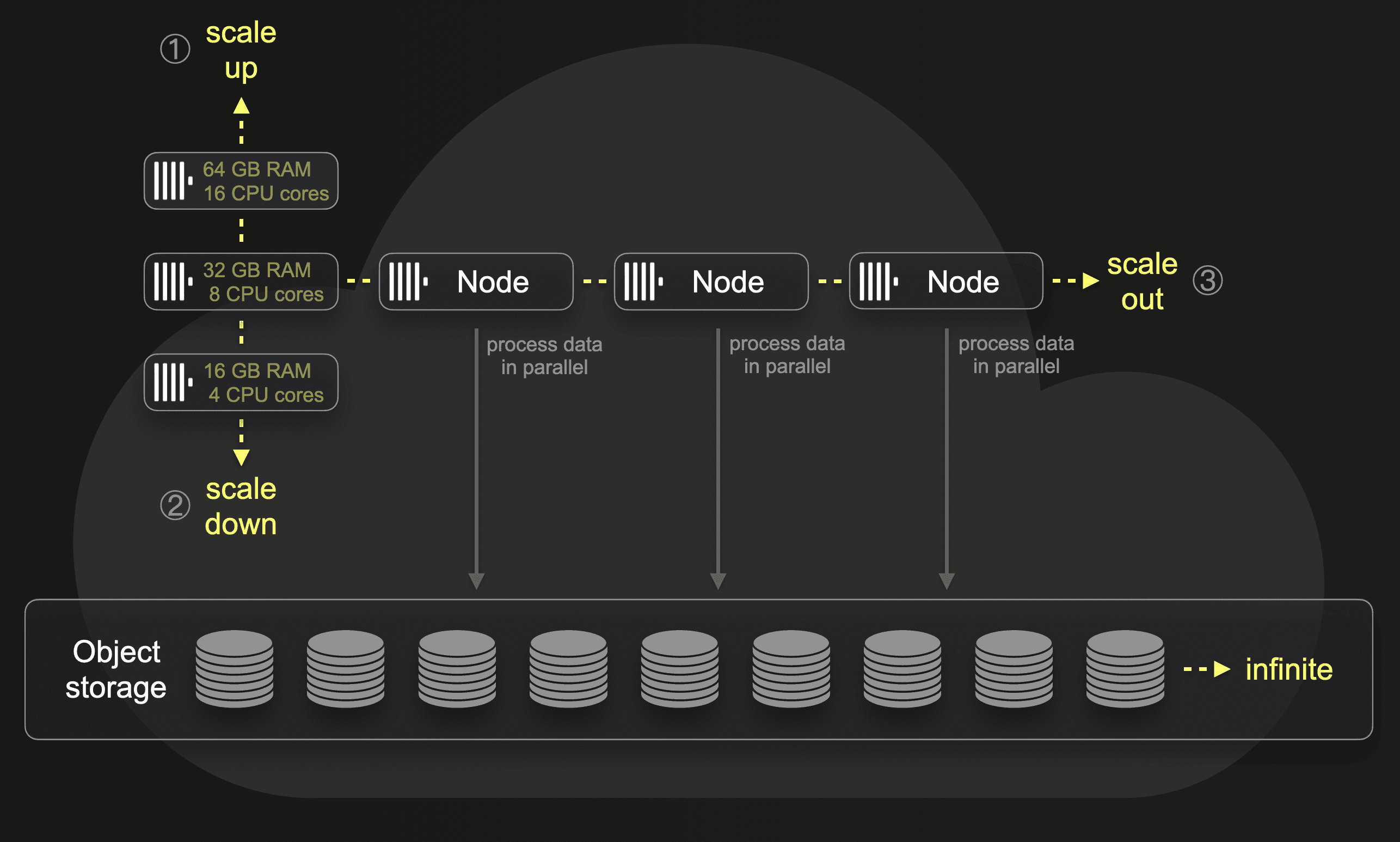Click the circled number 3 beside scale out
1400x842 pixels.
[1208, 280]
